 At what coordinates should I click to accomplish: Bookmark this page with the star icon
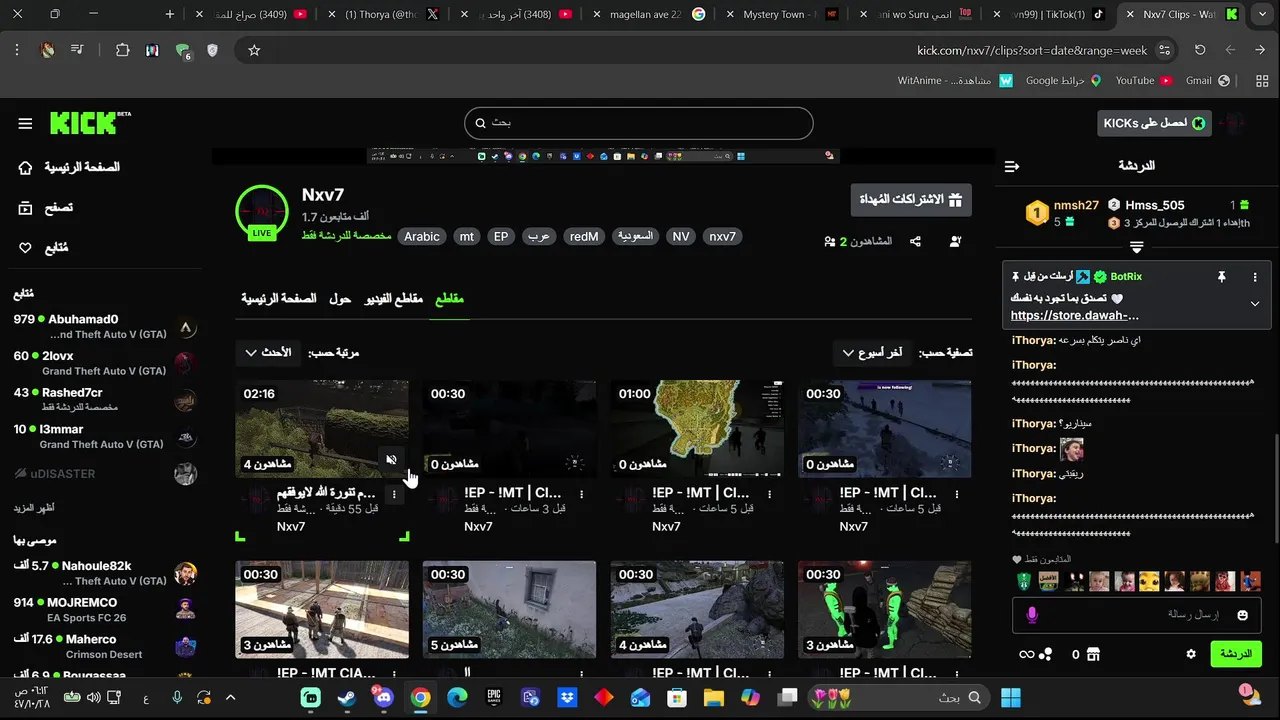[254, 50]
